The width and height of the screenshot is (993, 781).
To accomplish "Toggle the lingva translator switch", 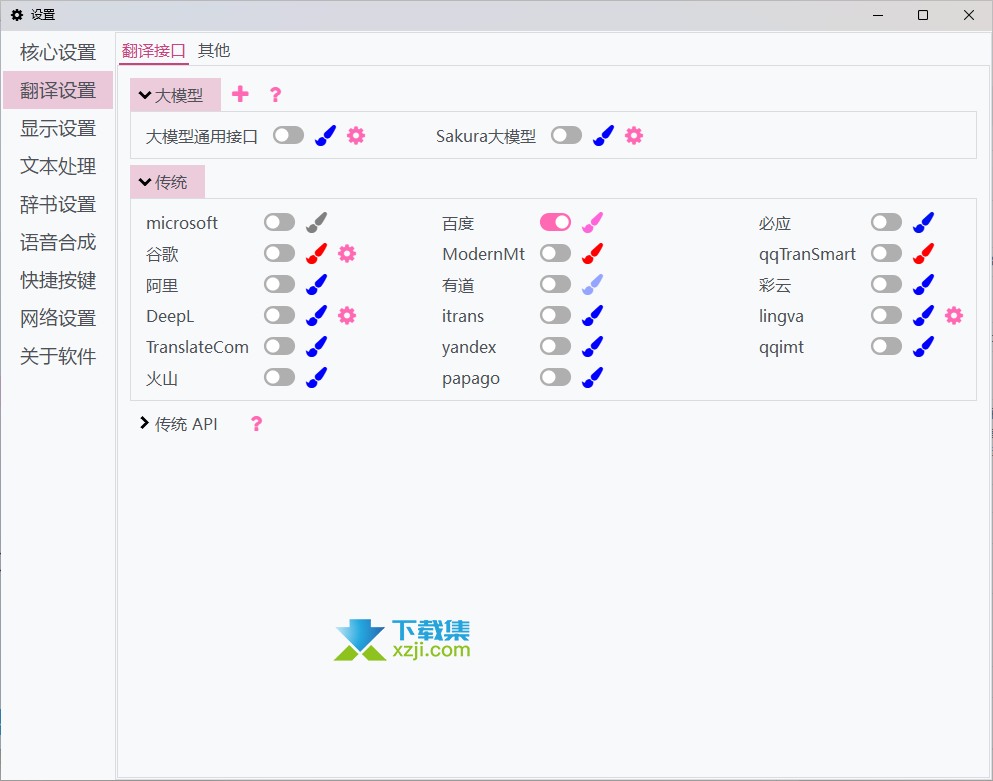I will tap(887, 315).
